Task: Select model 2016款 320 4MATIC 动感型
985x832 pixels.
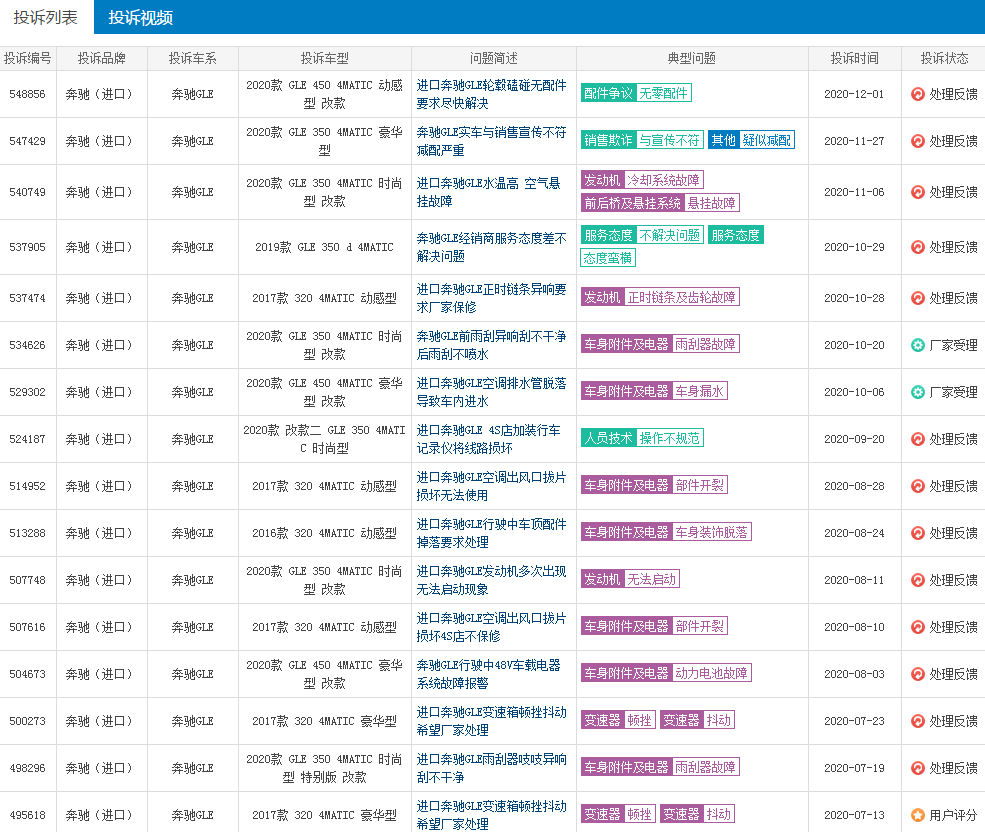Action: [324, 534]
